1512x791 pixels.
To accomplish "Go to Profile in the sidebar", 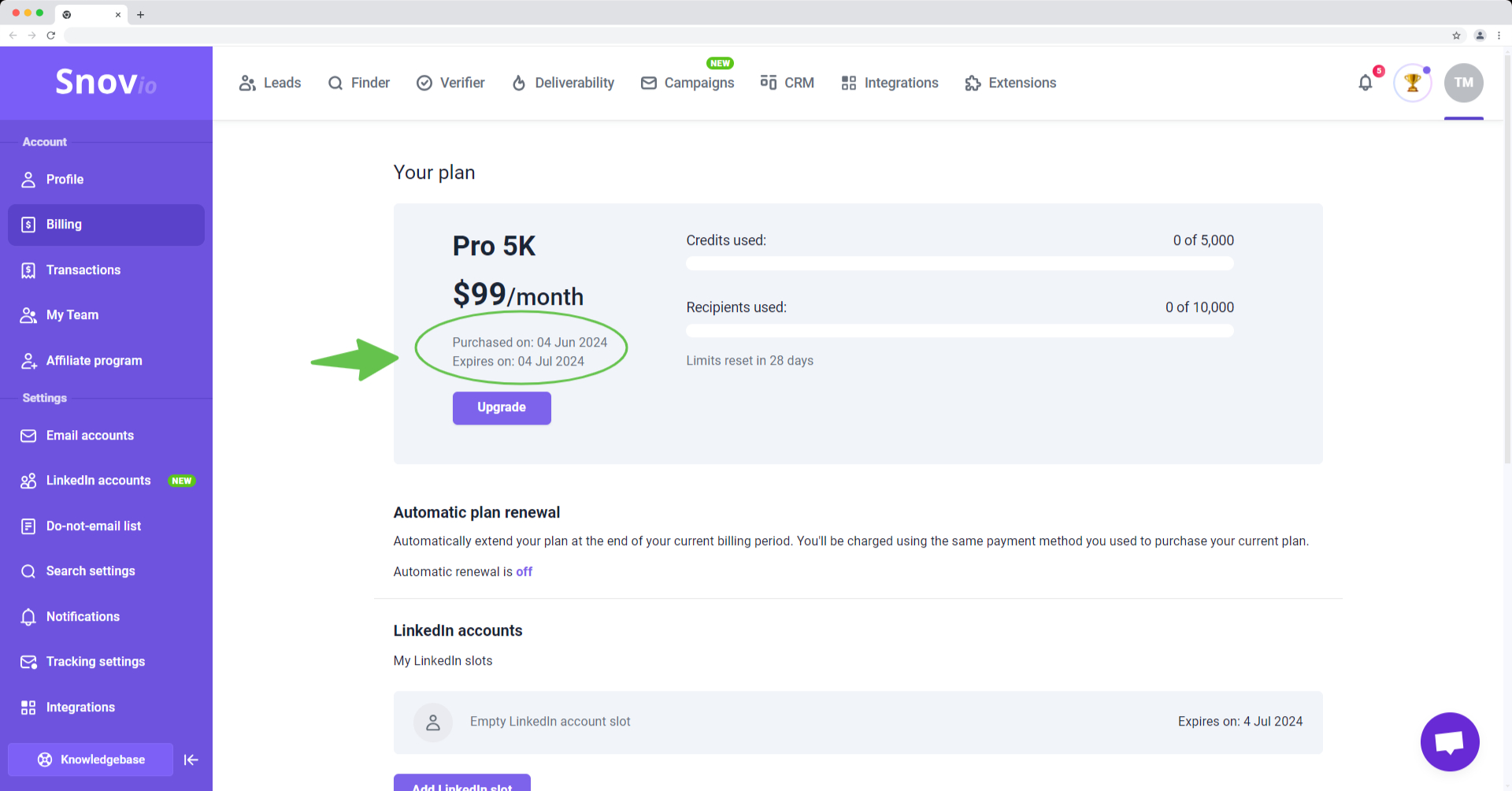I will pyautogui.click(x=106, y=180).
